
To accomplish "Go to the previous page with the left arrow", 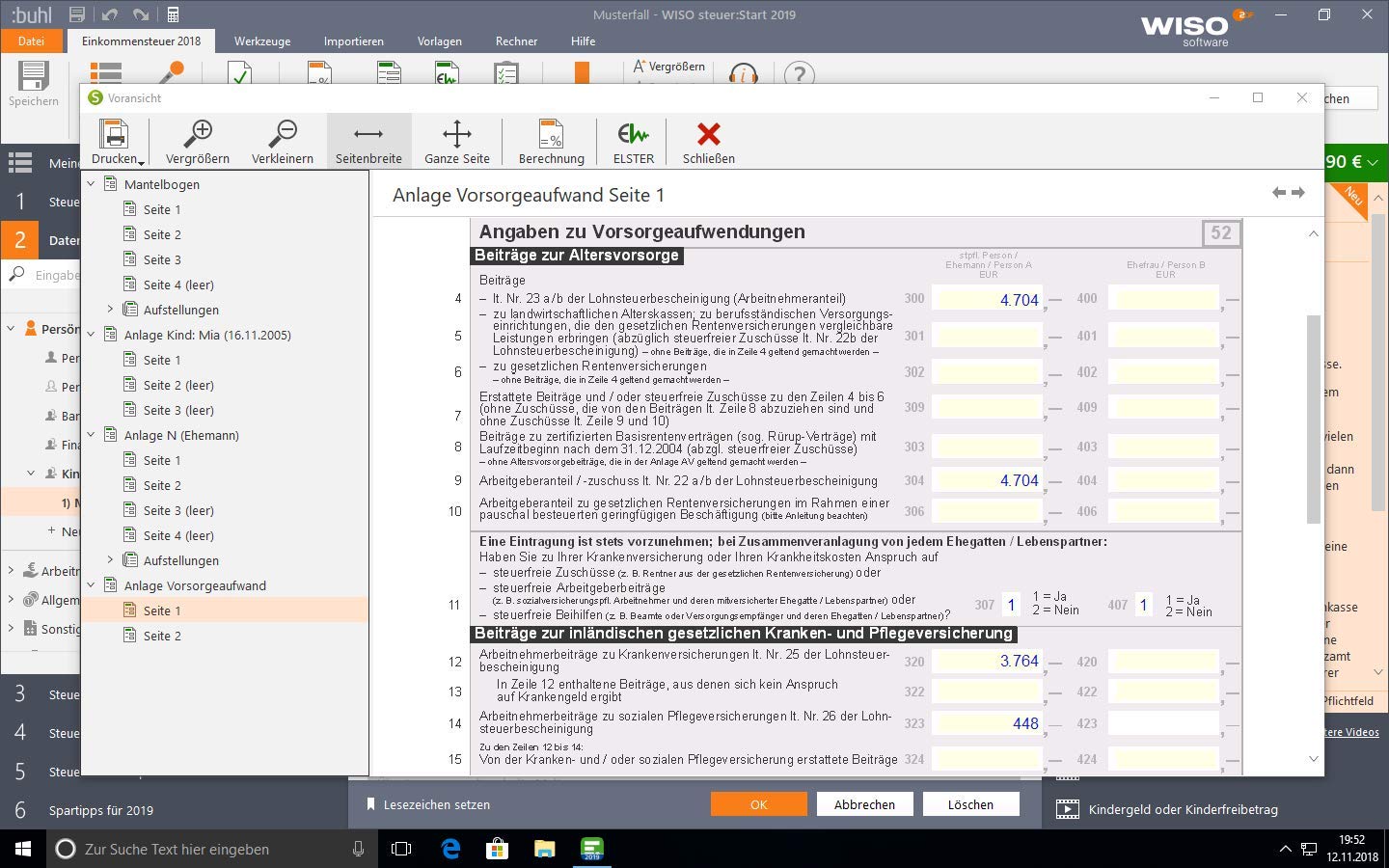I will tap(1279, 193).
